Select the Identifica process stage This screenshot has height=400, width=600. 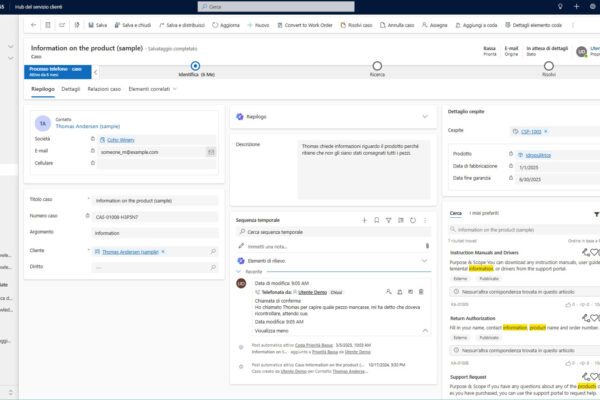click(x=195, y=66)
